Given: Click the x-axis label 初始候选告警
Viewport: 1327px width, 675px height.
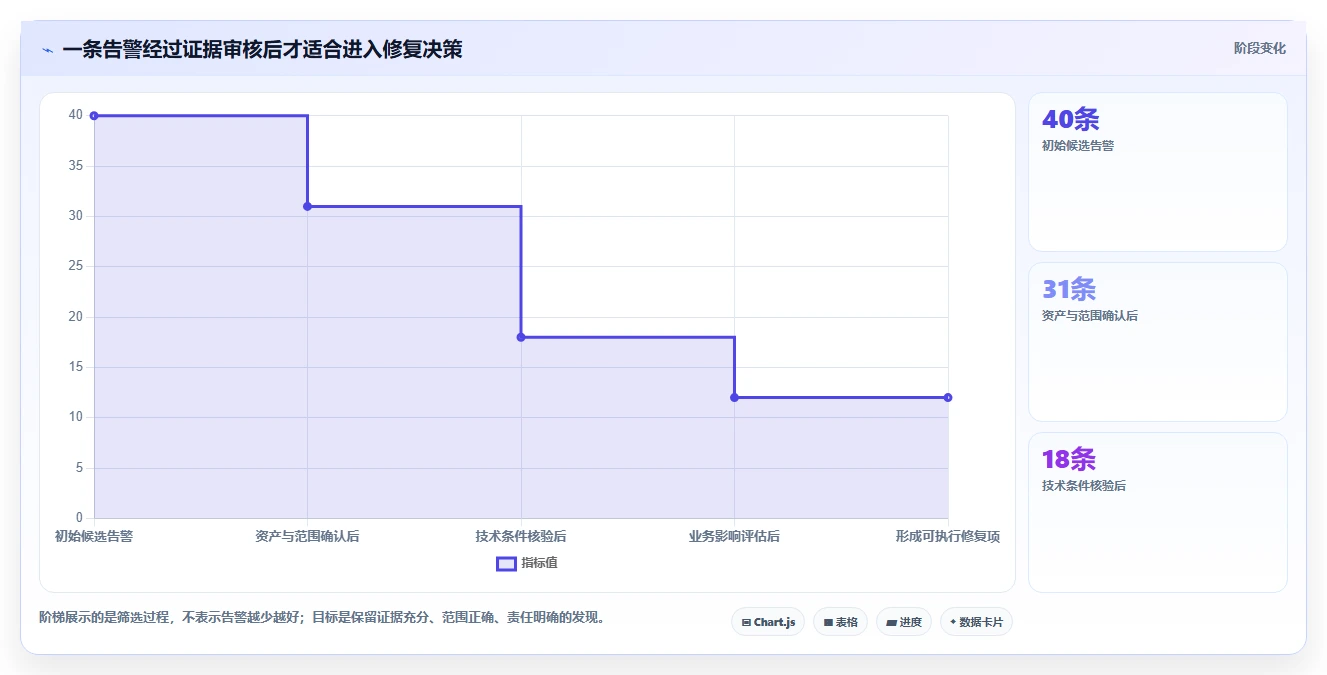Looking at the screenshot, I should (x=94, y=536).
